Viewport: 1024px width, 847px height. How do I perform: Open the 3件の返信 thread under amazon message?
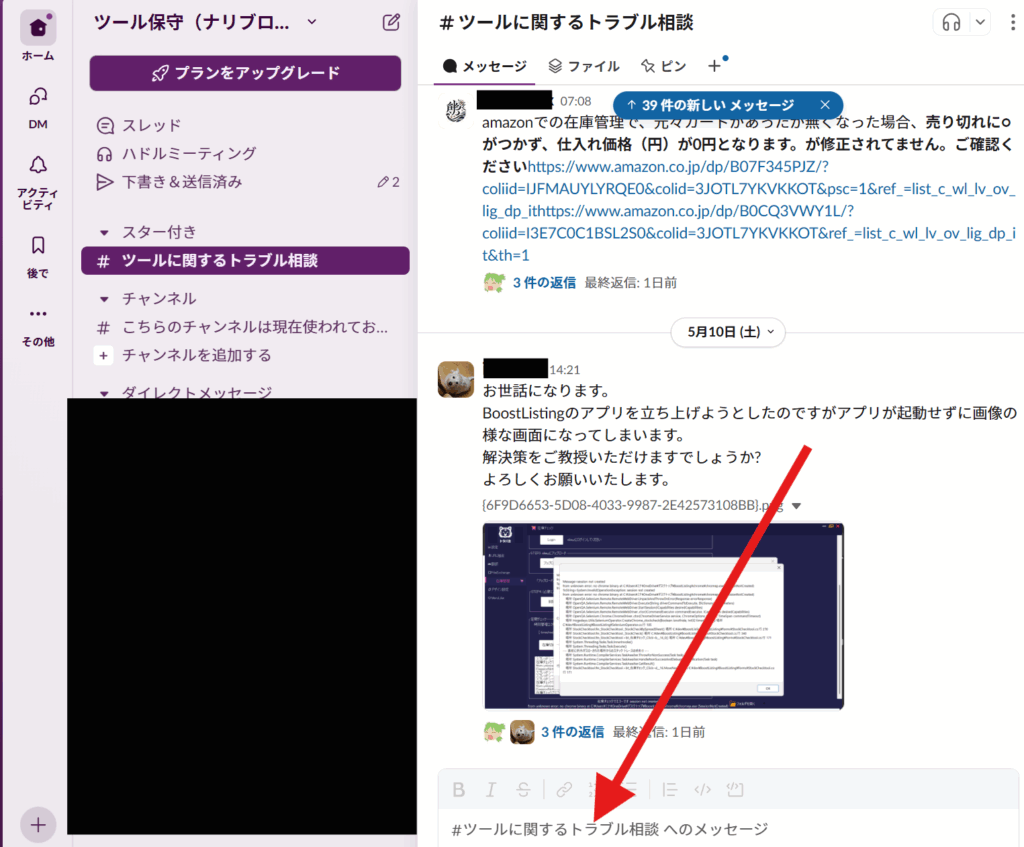[544, 282]
